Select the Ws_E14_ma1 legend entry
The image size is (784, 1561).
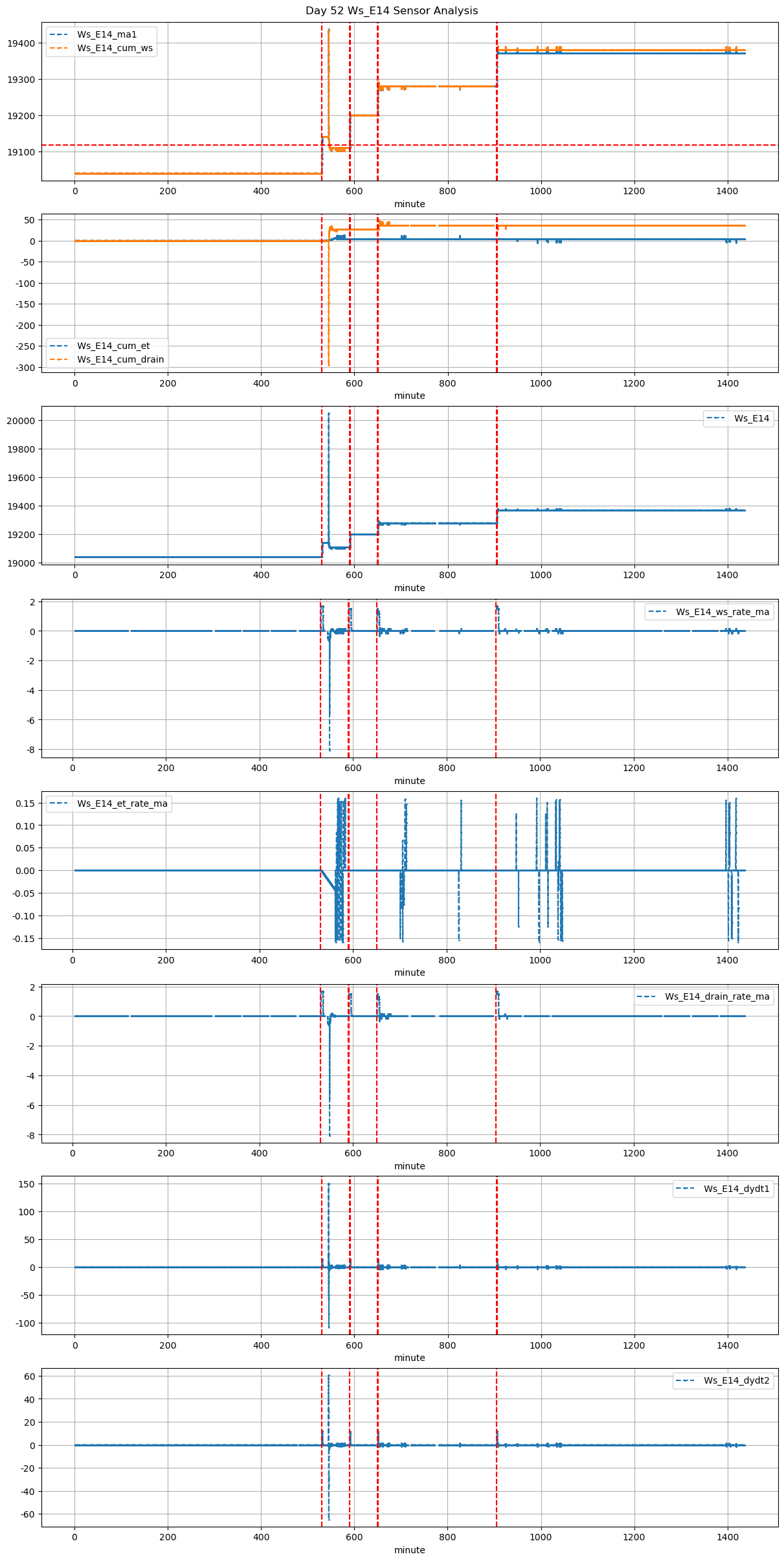tap(107, 34)
